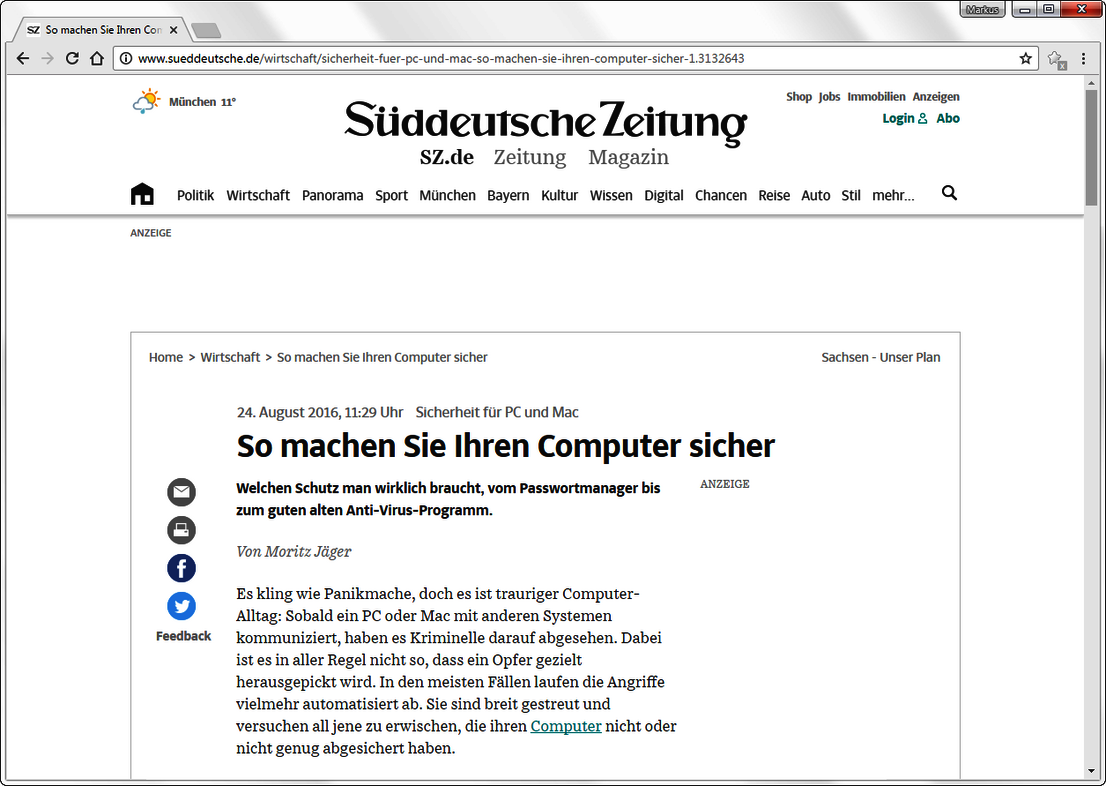Expand the "mehr..." navigation menu

(x=893, y=195)
